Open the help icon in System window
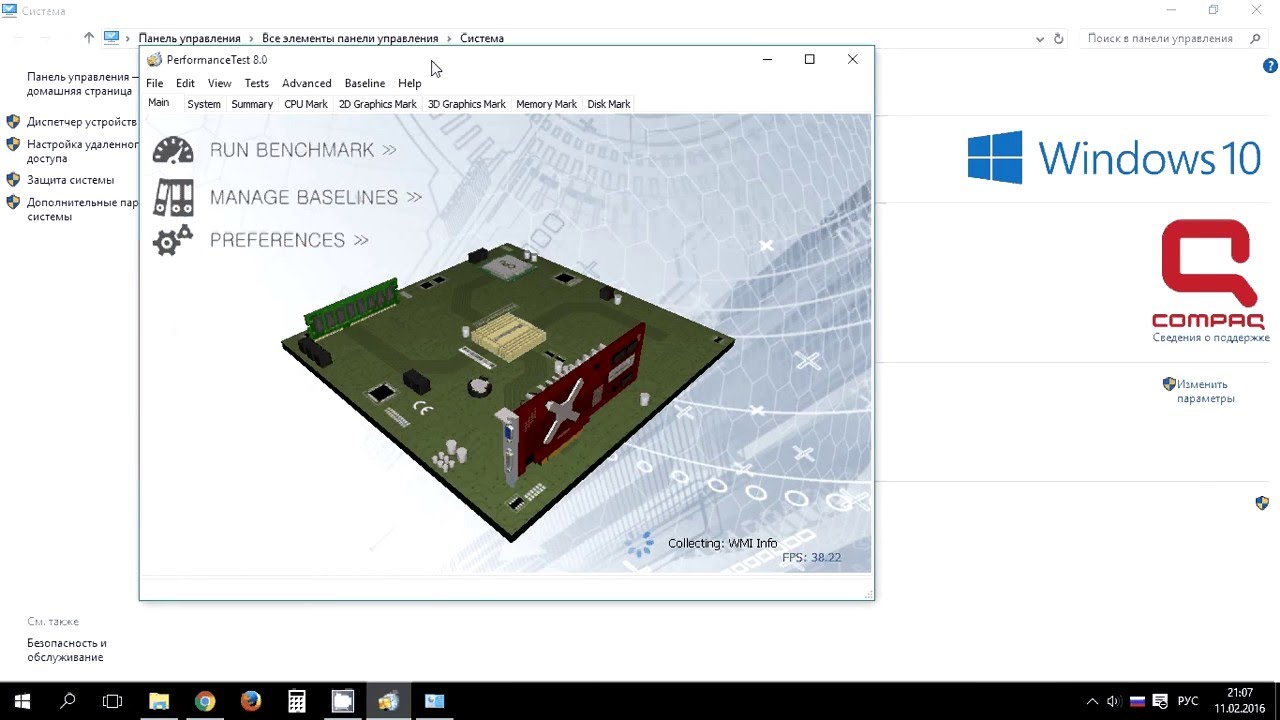Image resolution: width=1280 pixels, height=720 pixels. 1270,66
